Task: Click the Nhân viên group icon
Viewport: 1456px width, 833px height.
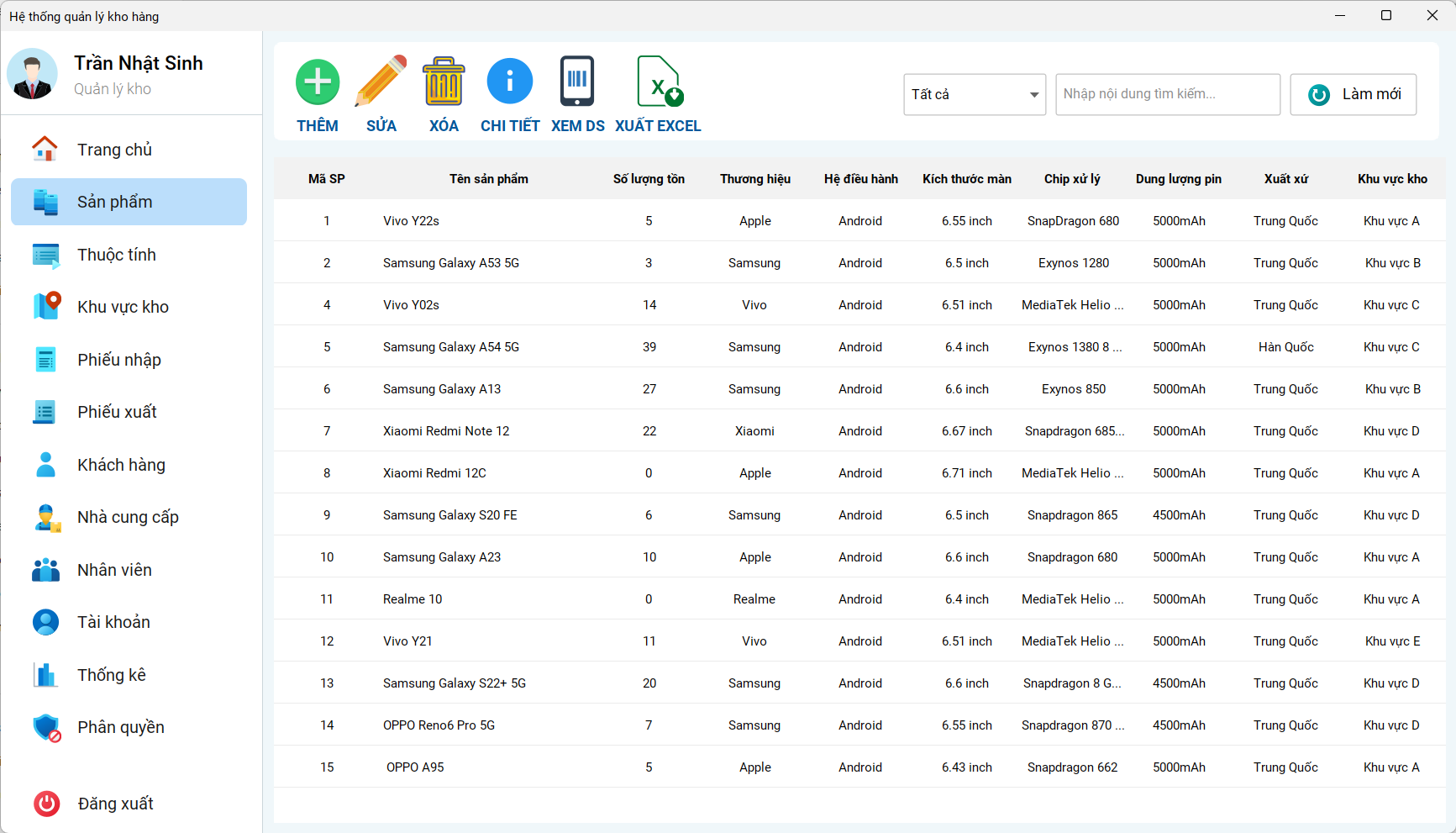Action: tap(45, 570)
